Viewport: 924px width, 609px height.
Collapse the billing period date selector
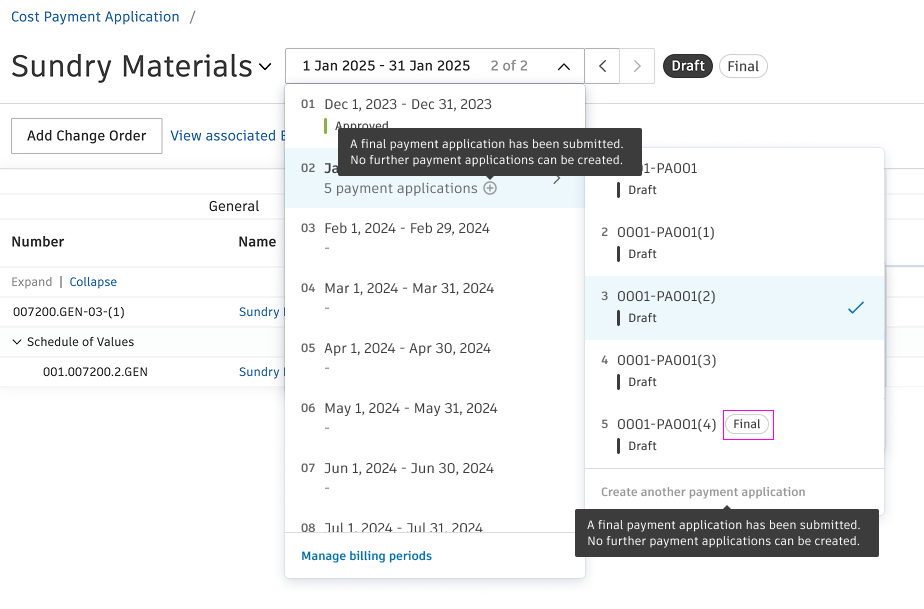click(x=564, y=66)
